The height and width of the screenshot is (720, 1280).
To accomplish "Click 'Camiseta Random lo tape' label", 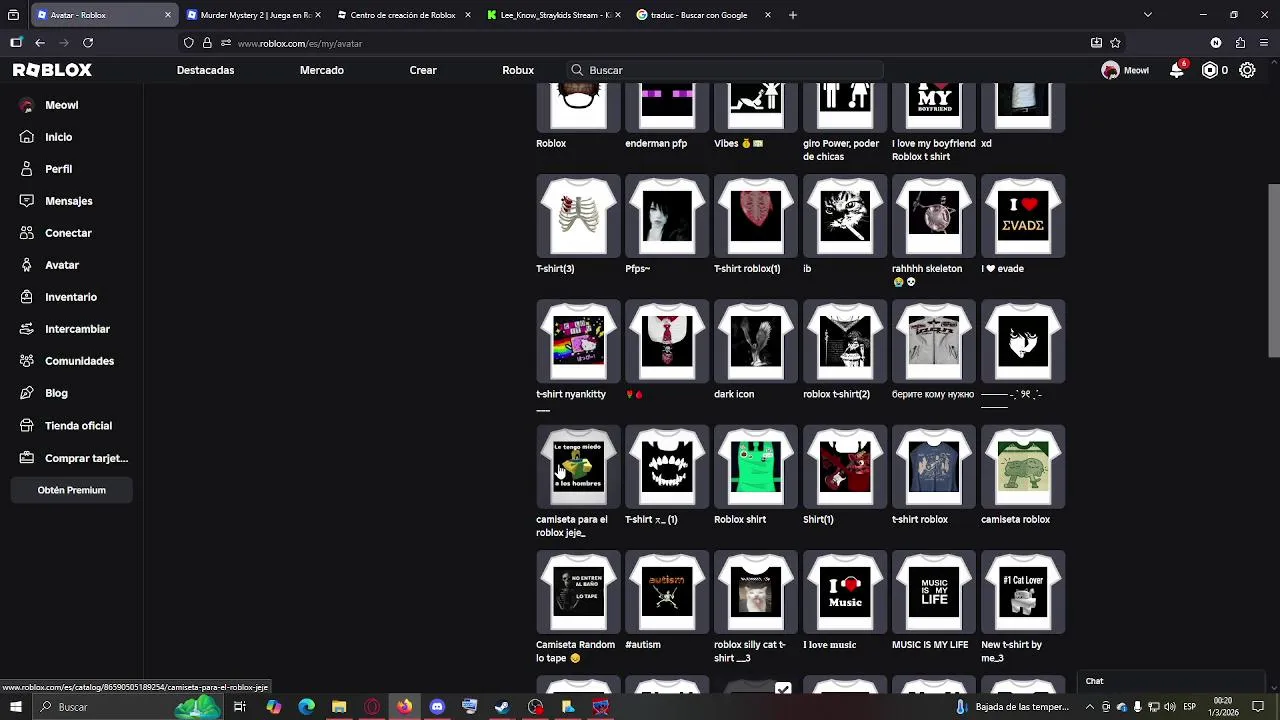I will 575,651.
